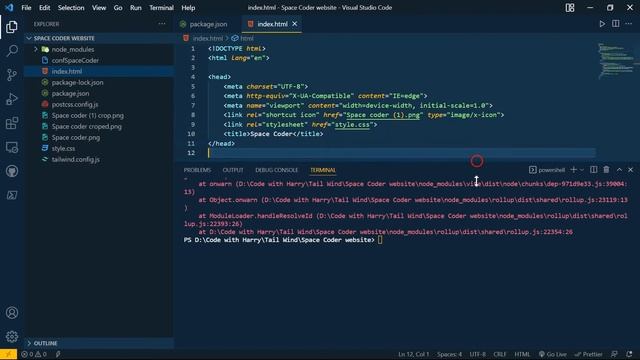Change CRLF end of line sequence
This screenshot has width=640, height=360.
pyautogui.click(x=500, y=354)
